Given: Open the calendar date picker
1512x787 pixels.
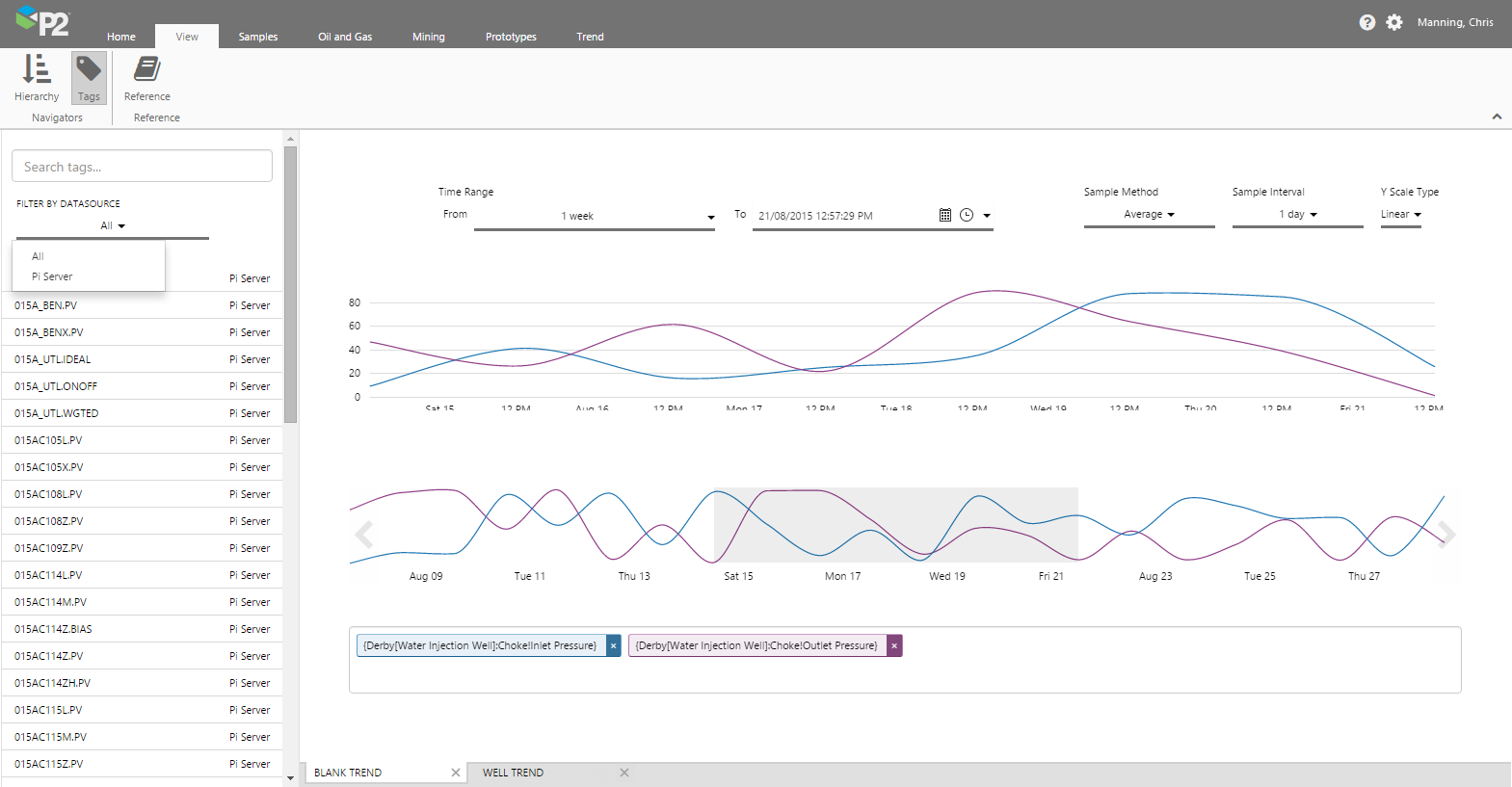Looking at the screenshot, I should point(944,216).
